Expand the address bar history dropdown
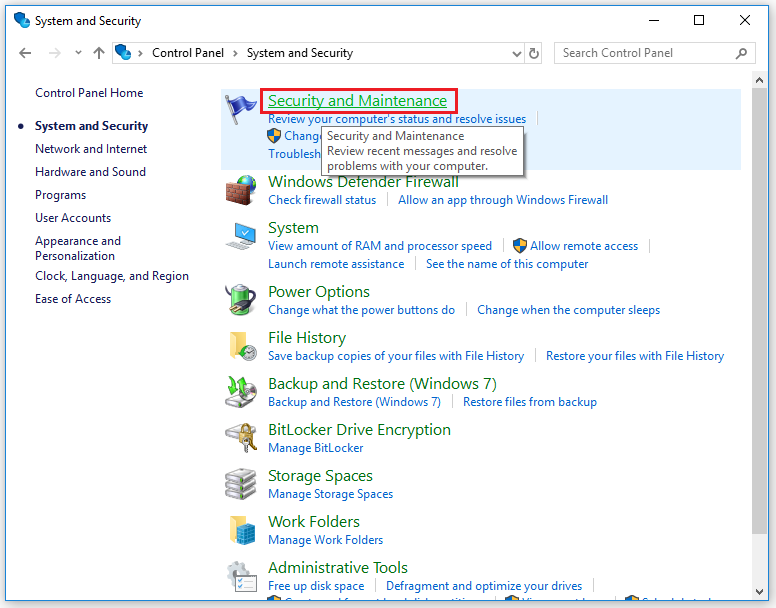The width and height of the screenshot is (776, 608). 516,53
